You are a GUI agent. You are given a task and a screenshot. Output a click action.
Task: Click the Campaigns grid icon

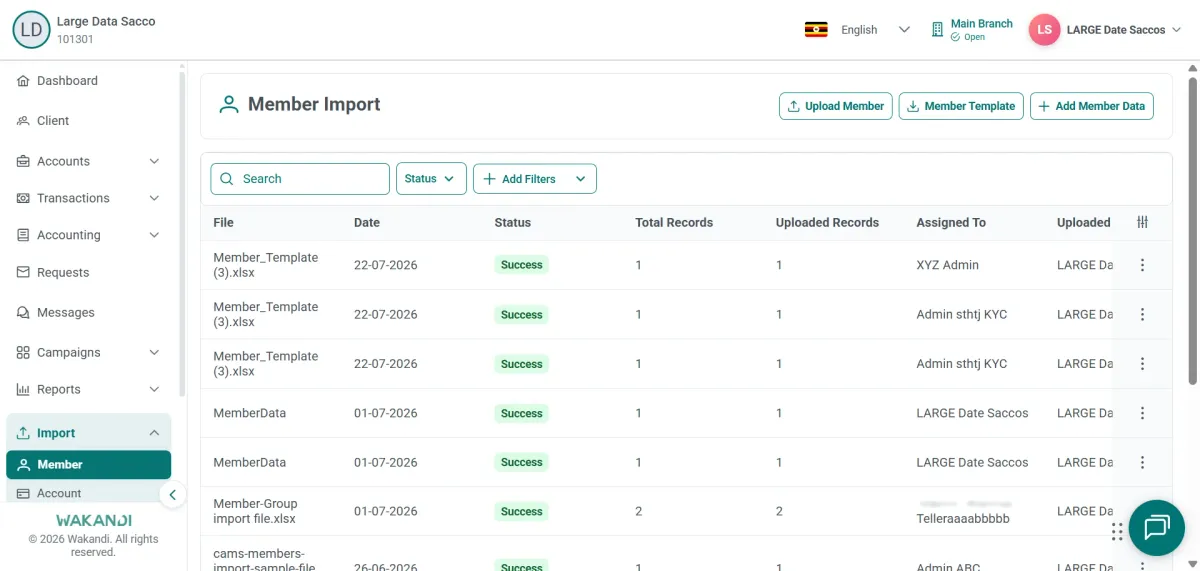tap(23, 353)
